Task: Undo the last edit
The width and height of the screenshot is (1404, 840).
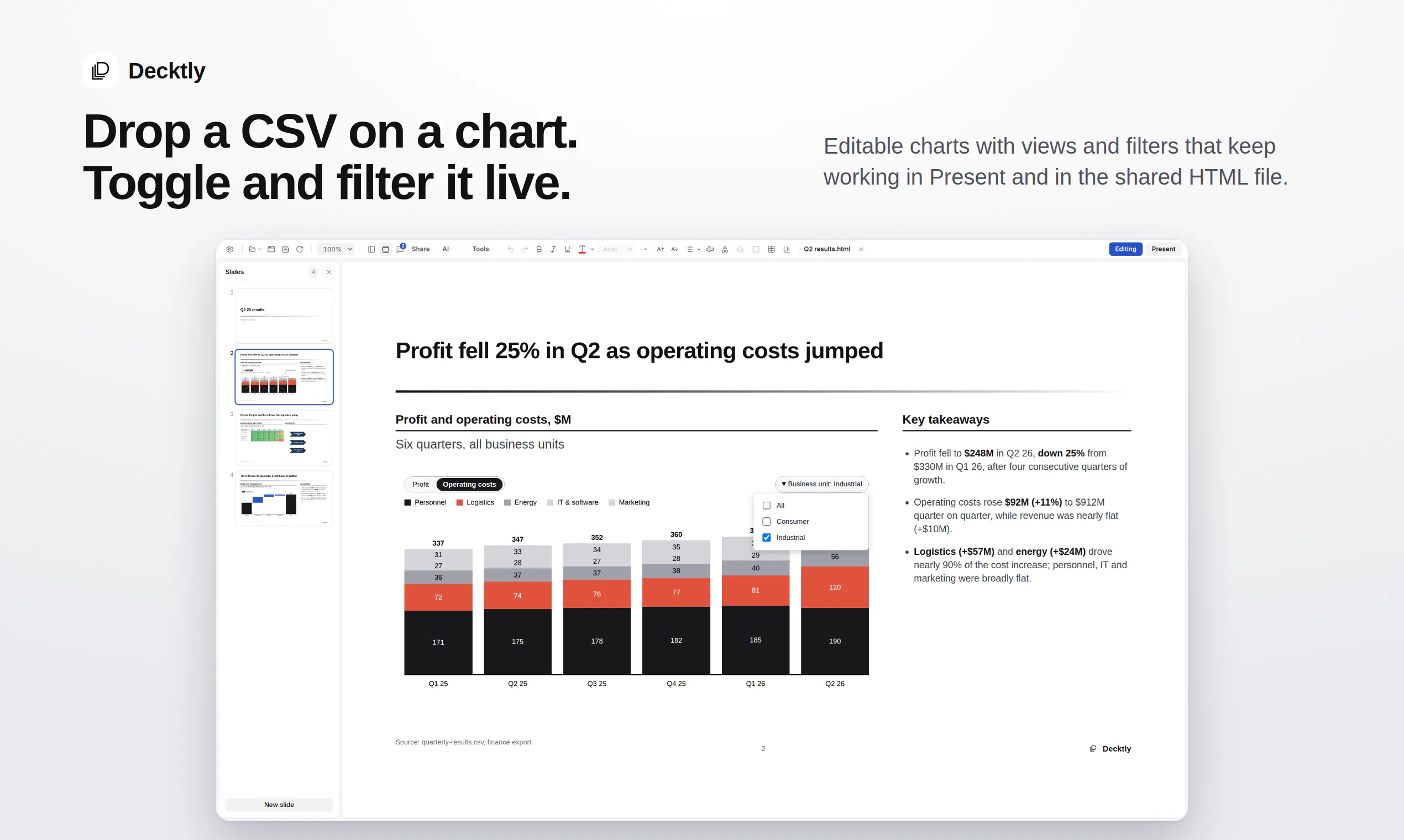Action: pyautogui.click(x=511, y=249)
